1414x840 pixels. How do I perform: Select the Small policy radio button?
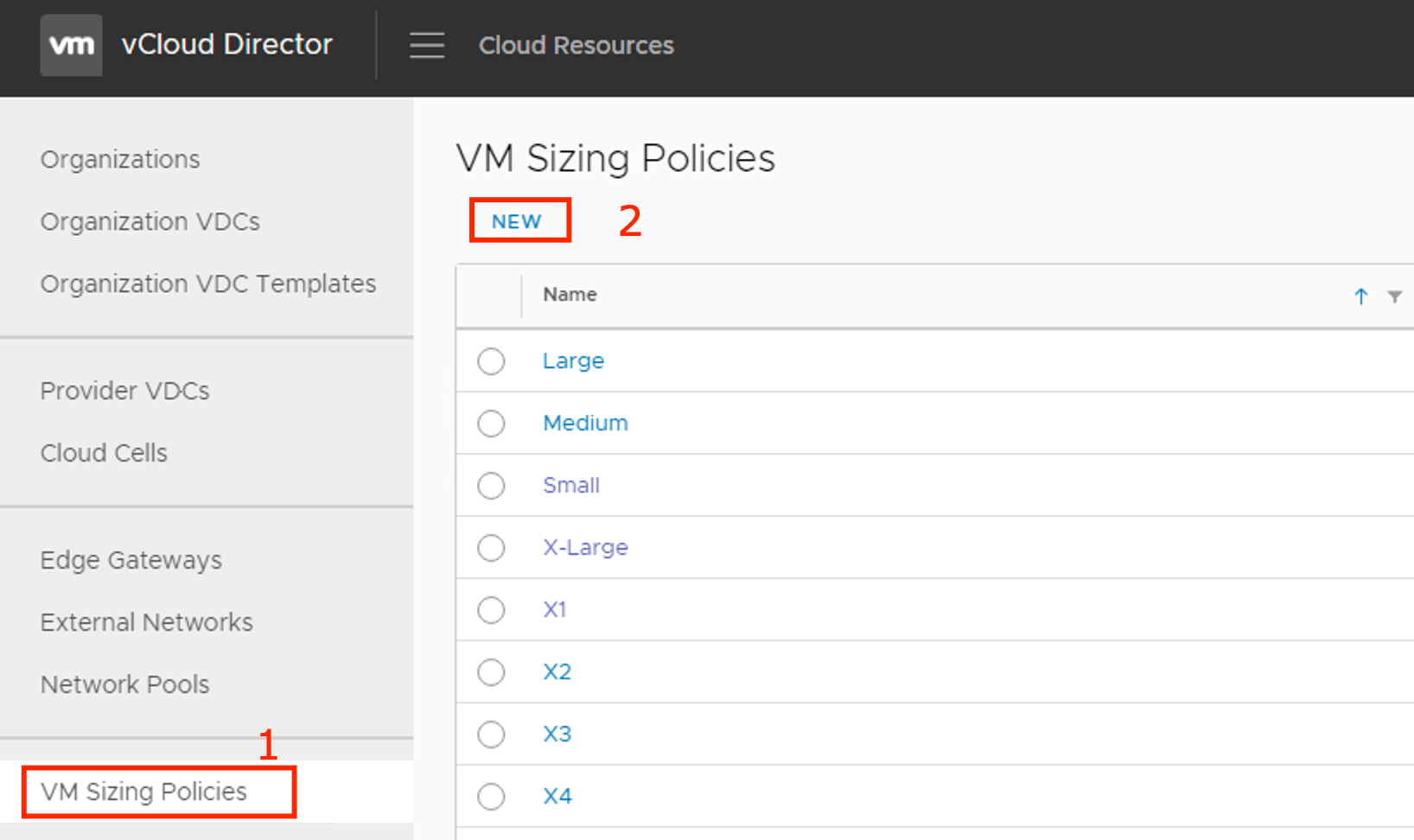[x=491, y=486]
